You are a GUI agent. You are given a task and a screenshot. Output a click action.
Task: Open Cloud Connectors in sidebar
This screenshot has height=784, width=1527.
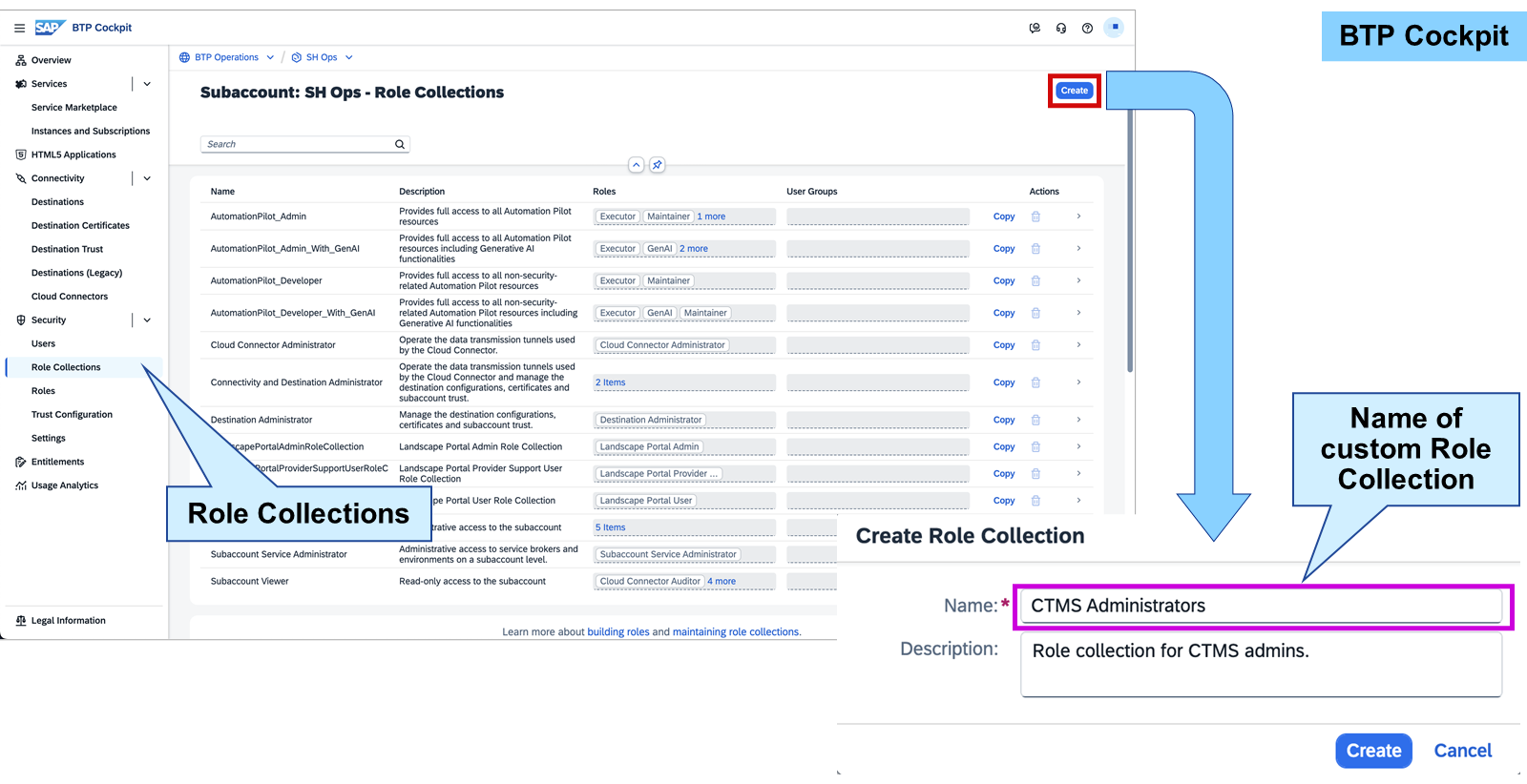(x=70, y=297)
